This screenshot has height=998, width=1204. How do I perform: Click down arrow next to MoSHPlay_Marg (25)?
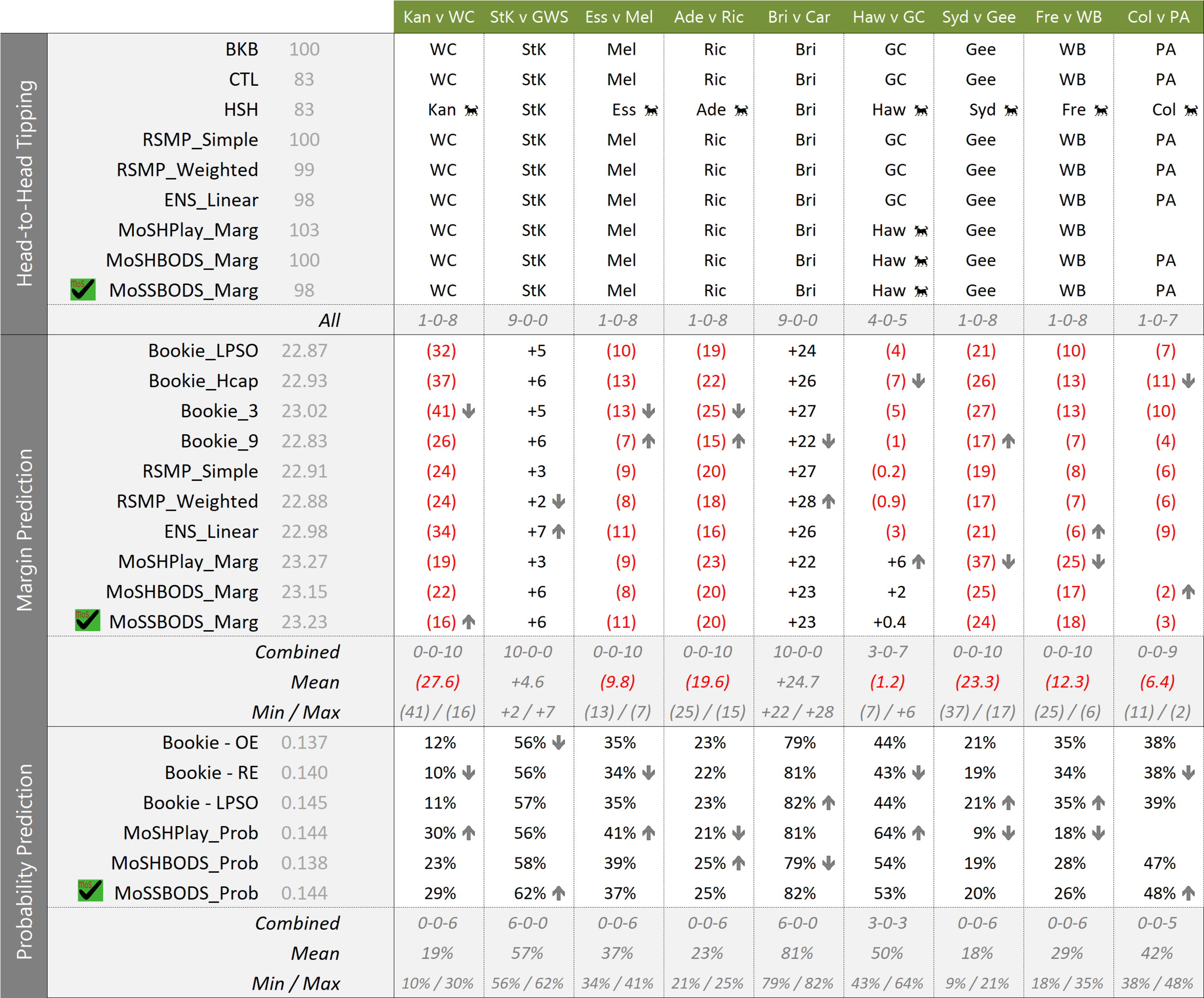(1099, 562)
